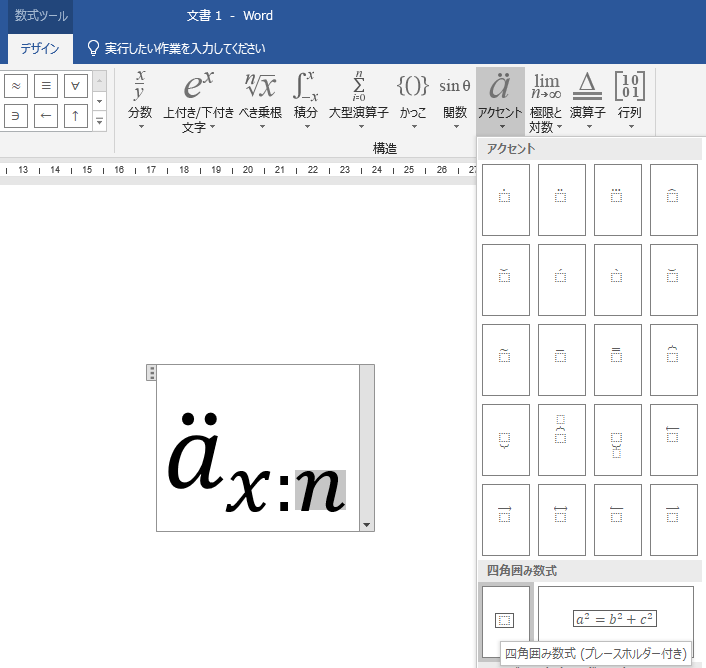The width and height of the screenshot is (706, 668).
Task: Insert the rightward harpoon above accent
Action: point(674,520)
